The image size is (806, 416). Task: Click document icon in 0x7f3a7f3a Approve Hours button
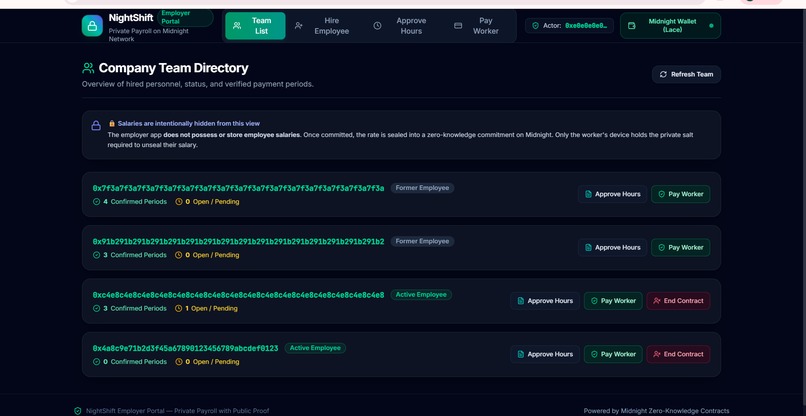pyautogui.click(x=588, y=194)
